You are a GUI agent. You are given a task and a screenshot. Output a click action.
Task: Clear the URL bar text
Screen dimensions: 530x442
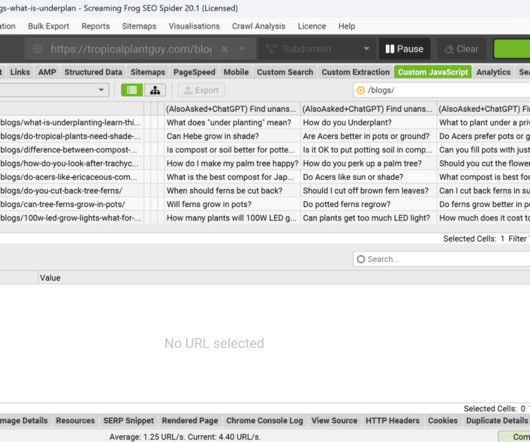[224, 49]
